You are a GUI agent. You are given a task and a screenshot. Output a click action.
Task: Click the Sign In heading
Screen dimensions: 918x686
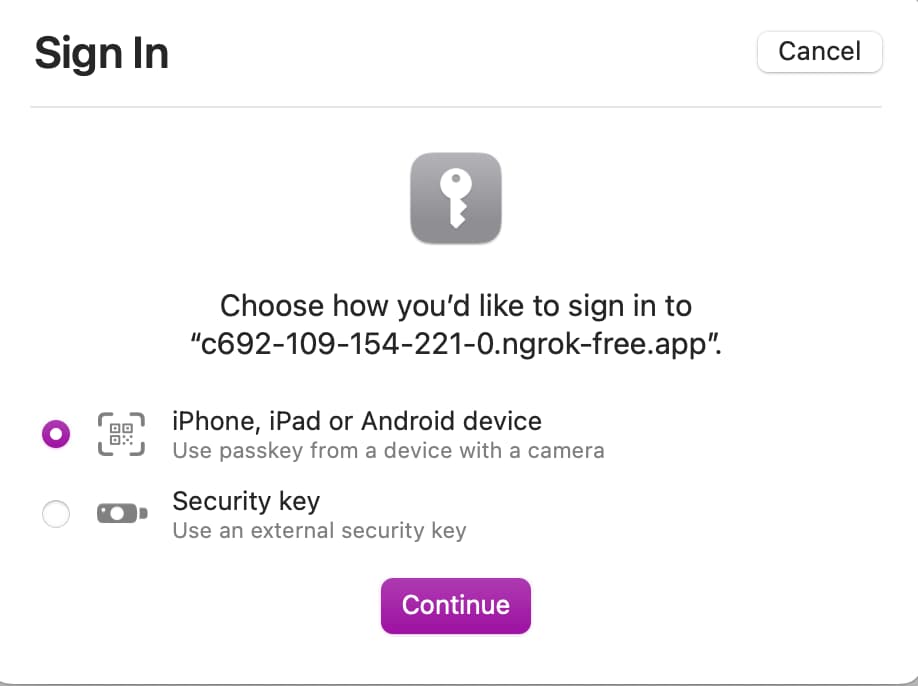tap(101, 53)
